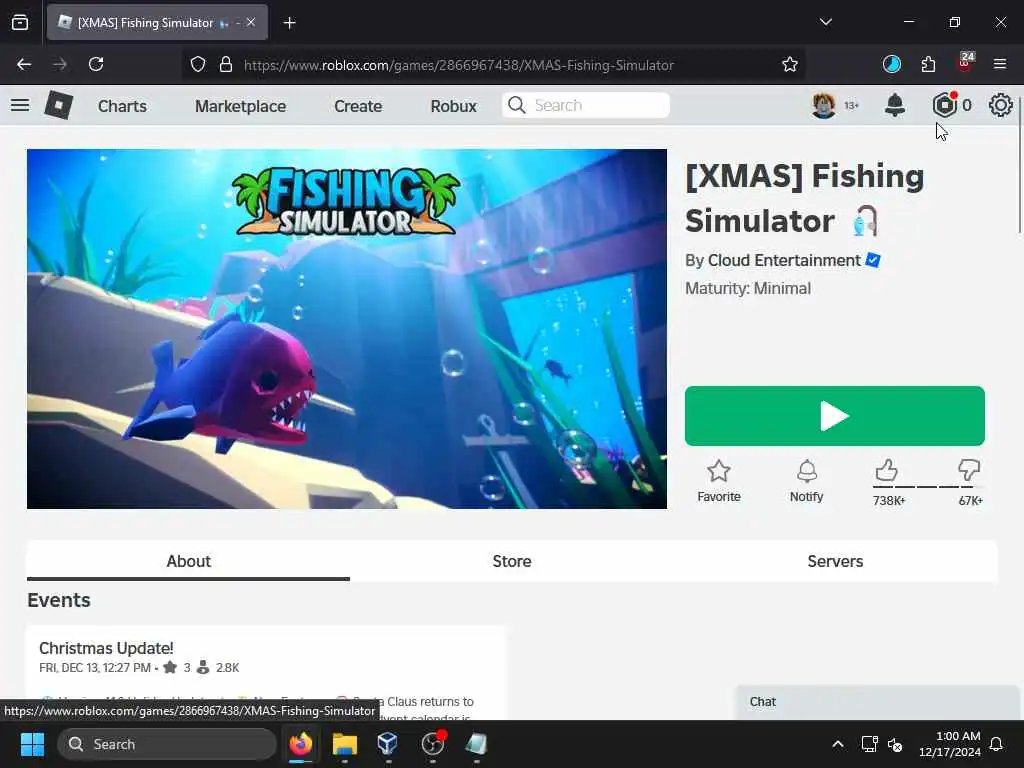Screen dimensions: 1024x768
Task: Open the Roblox settings gear
Action: (1000, 105)
